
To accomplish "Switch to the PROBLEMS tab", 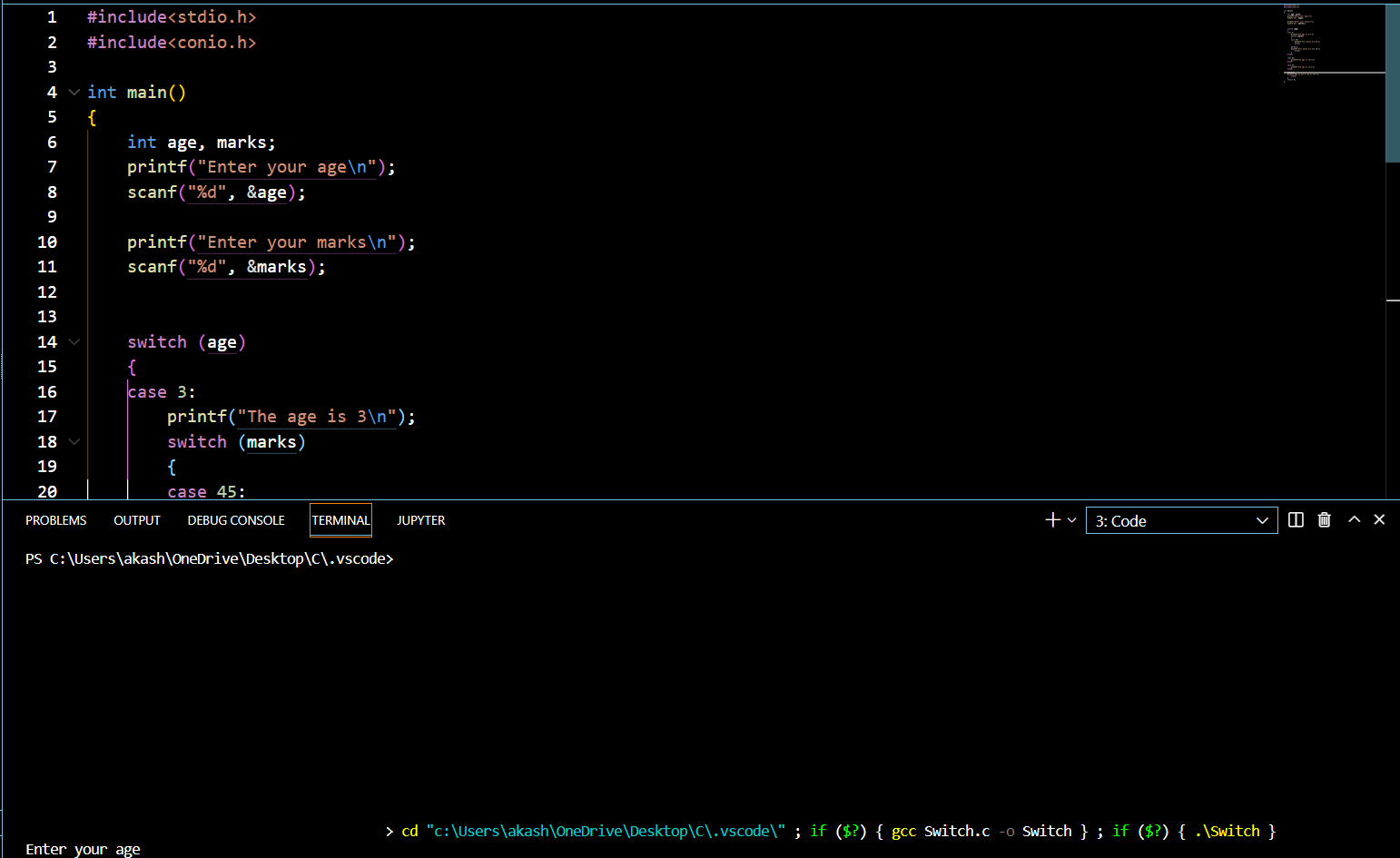I will (56, 520).
